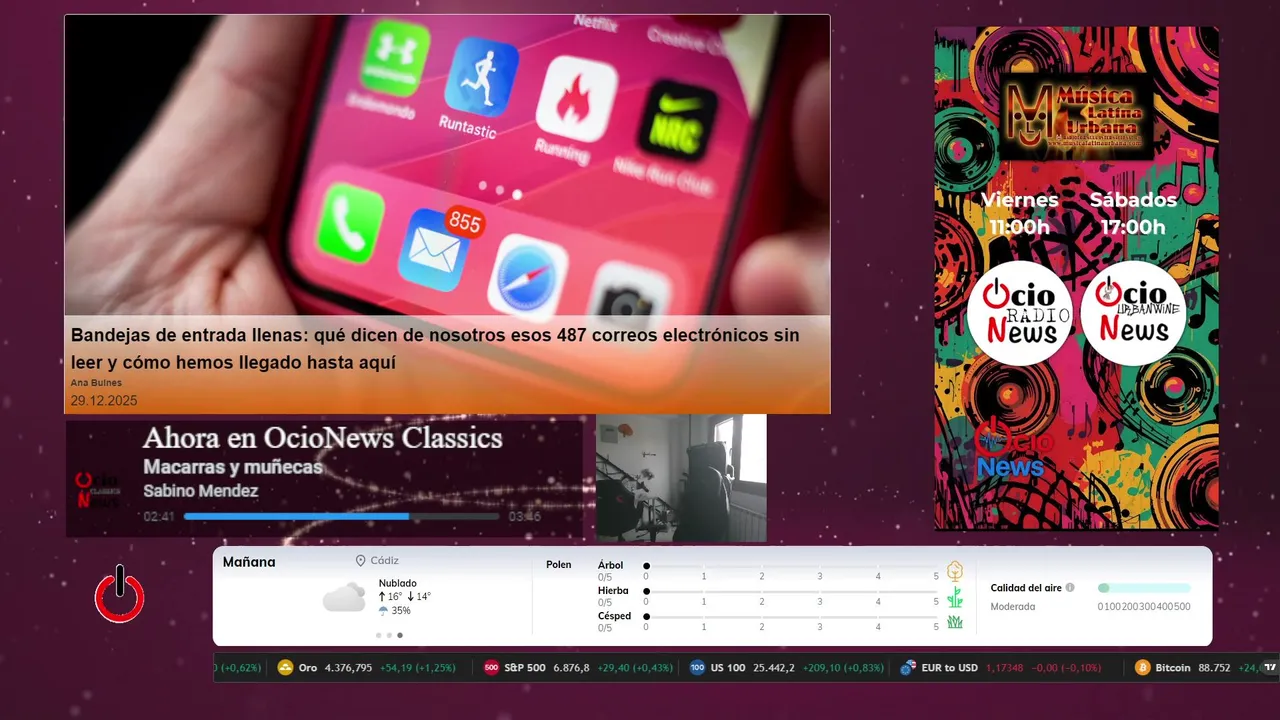The width and height of the screenshot is (1280, 720).
Task: Click the elapsed time 02:41
Action: [x=159, y=517]
